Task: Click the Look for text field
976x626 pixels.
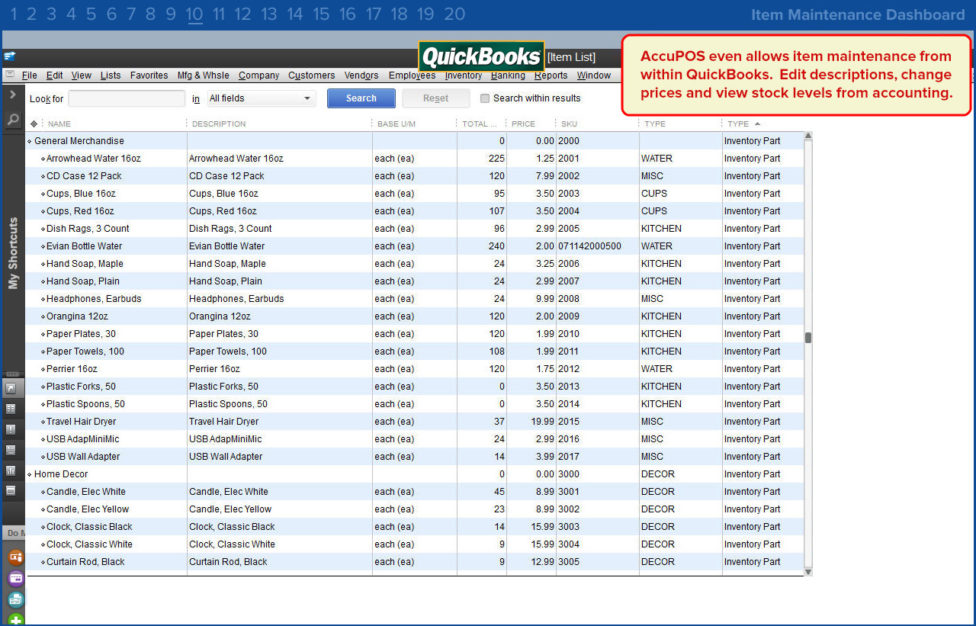Action: click(x=126, y=98)
